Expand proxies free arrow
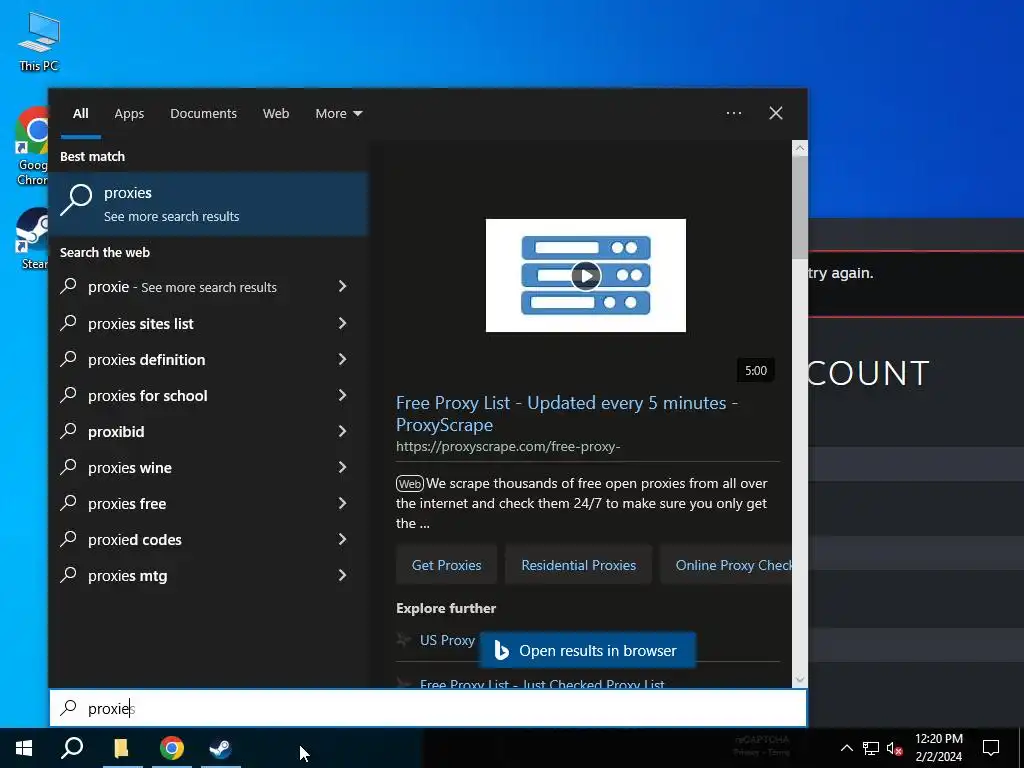This screenshot has height=768, width=1024. click(342, 503)
